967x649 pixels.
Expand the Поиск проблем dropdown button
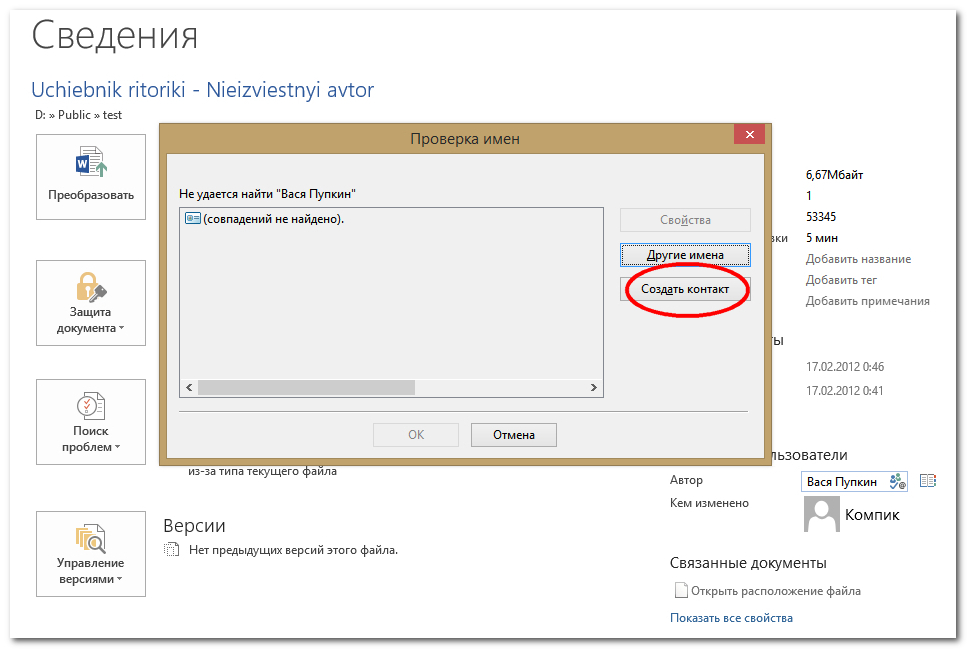click(x=91, y=421)
